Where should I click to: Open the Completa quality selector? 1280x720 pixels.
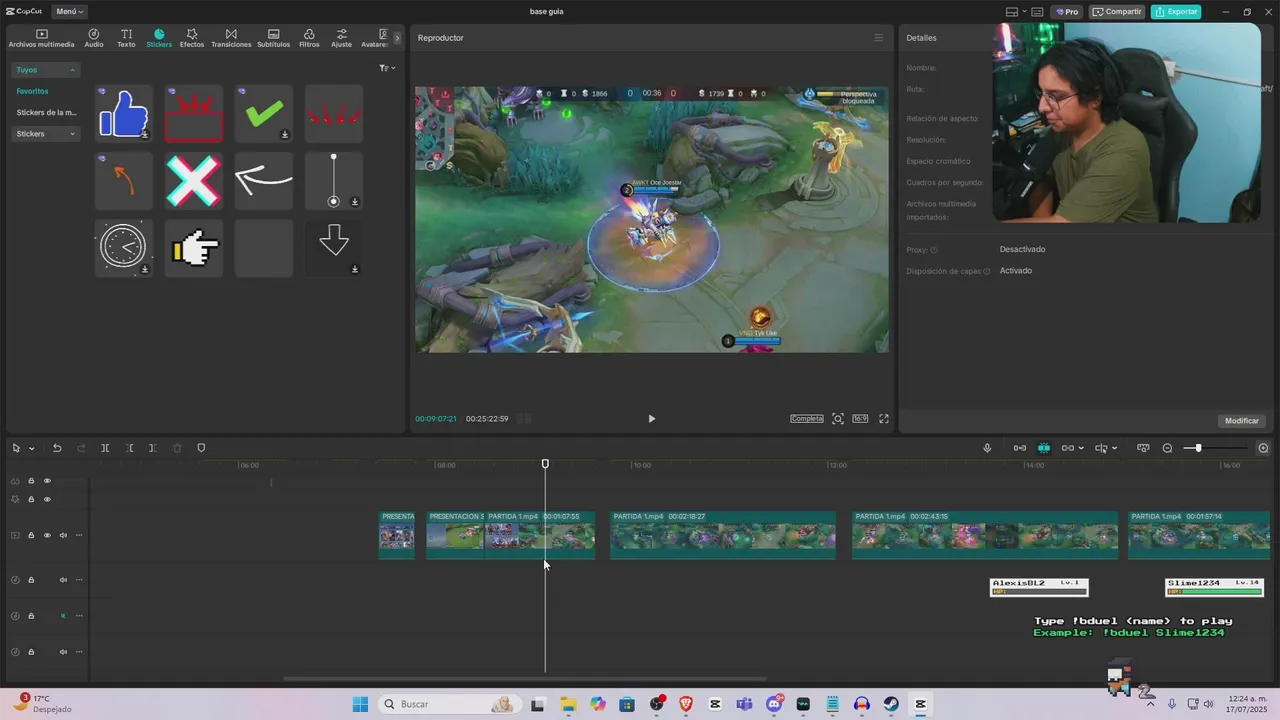tap(807, 419)
